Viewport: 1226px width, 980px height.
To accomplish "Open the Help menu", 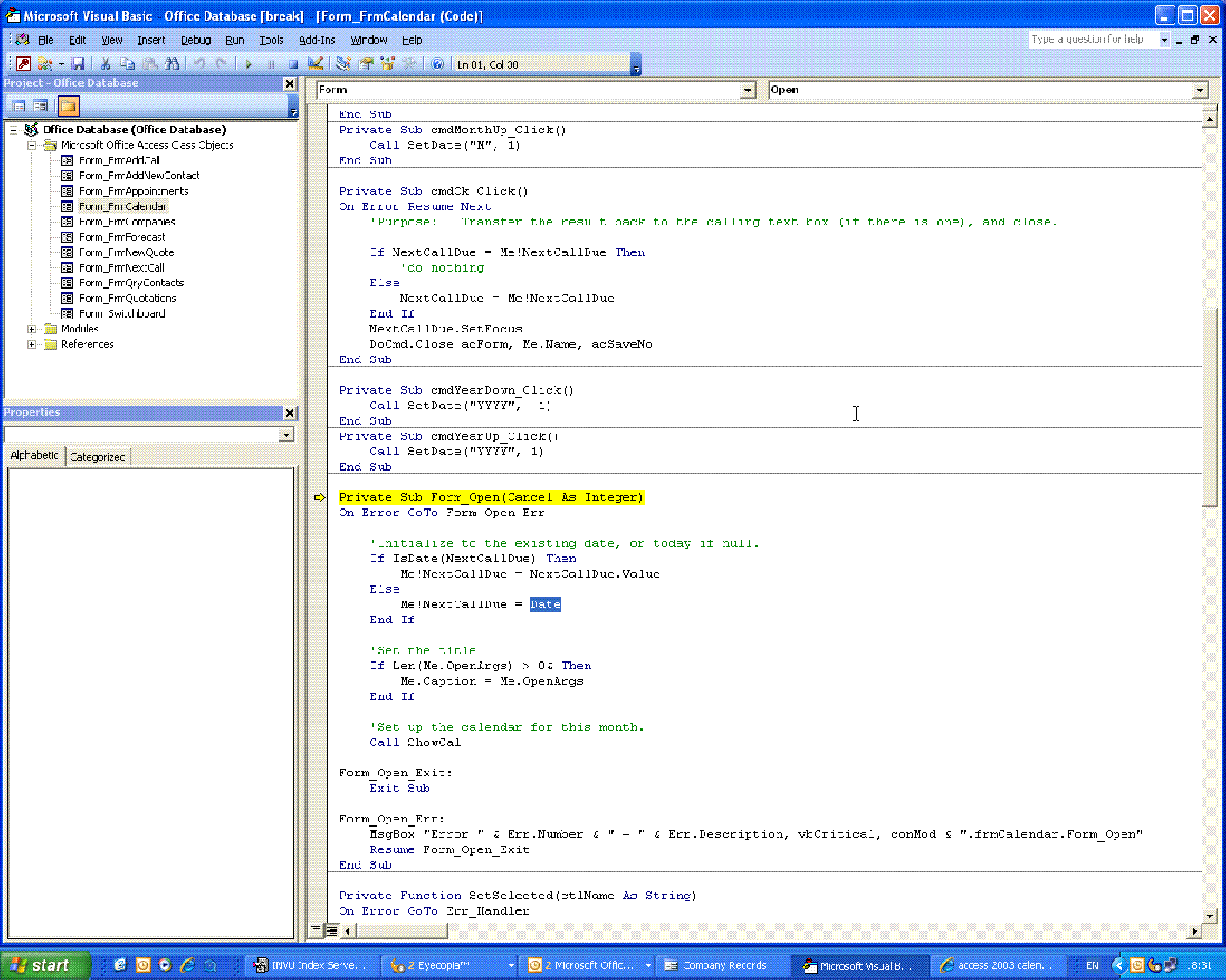I will click(x=412, y=39).
